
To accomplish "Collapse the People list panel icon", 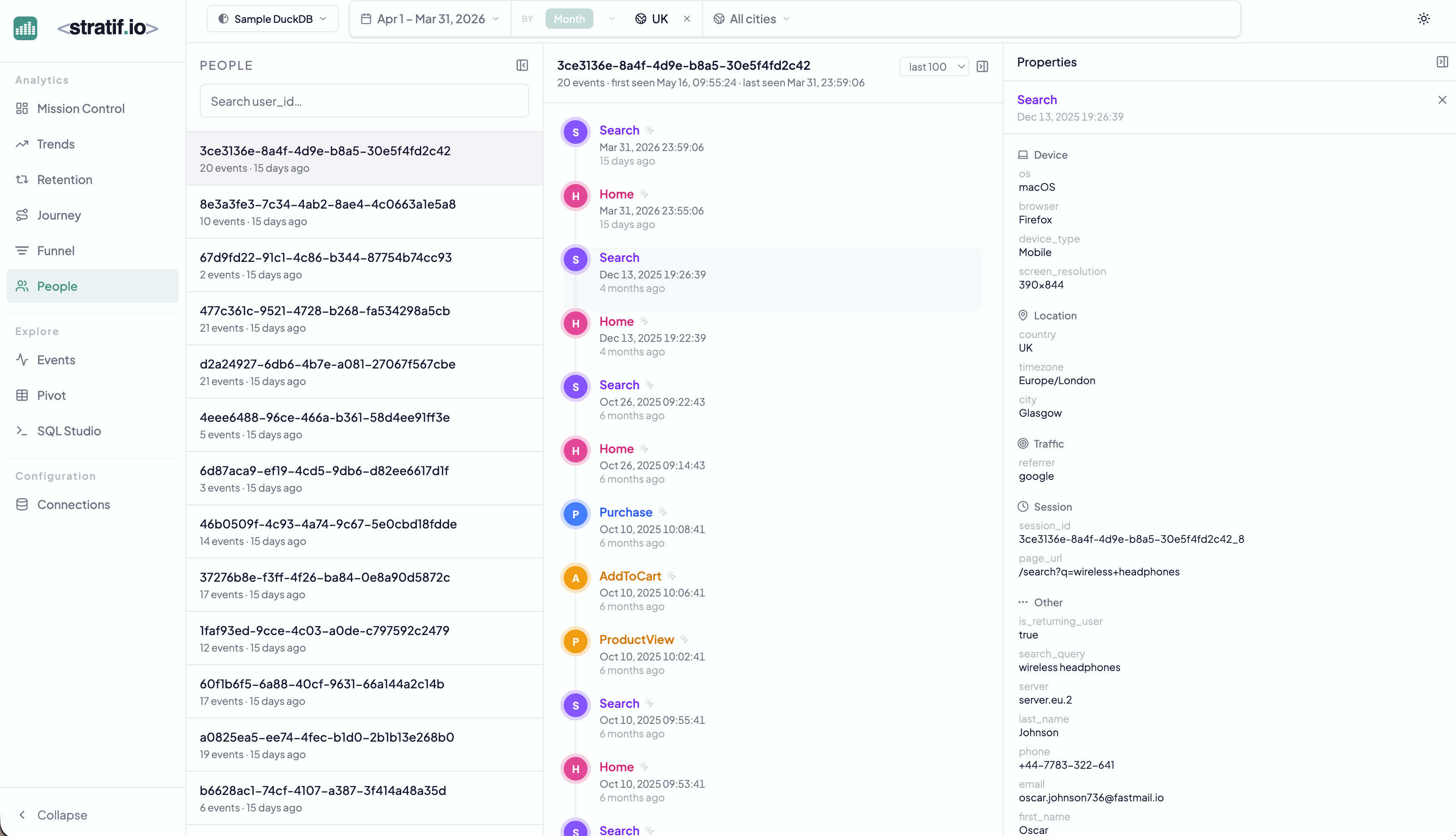I will coord(522,66).
